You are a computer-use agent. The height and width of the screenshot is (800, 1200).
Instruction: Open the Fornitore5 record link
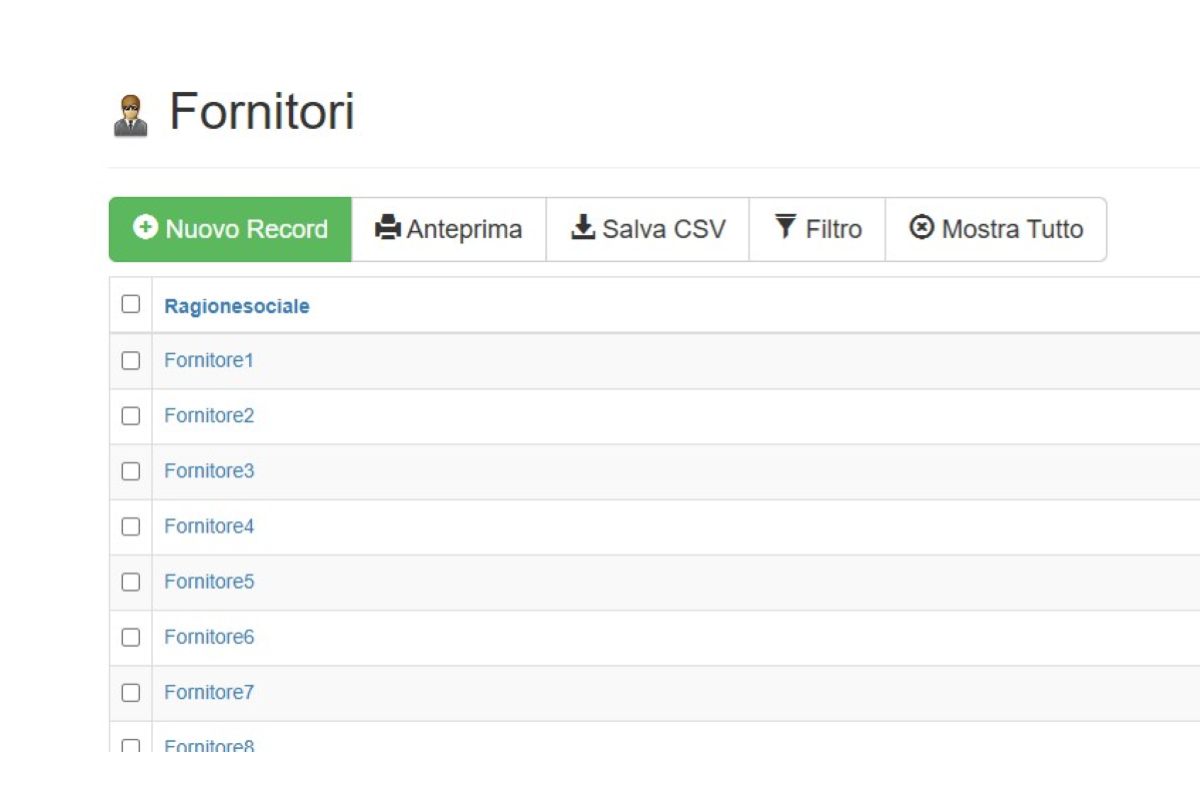[x=209, y=581]
